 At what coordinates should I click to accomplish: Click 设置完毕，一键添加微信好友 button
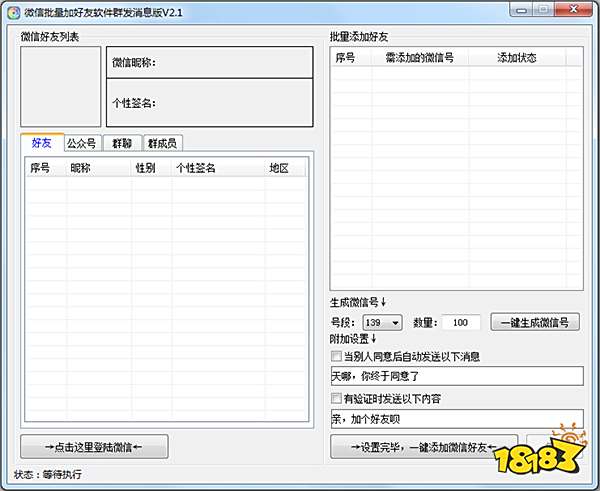point(424,447)
